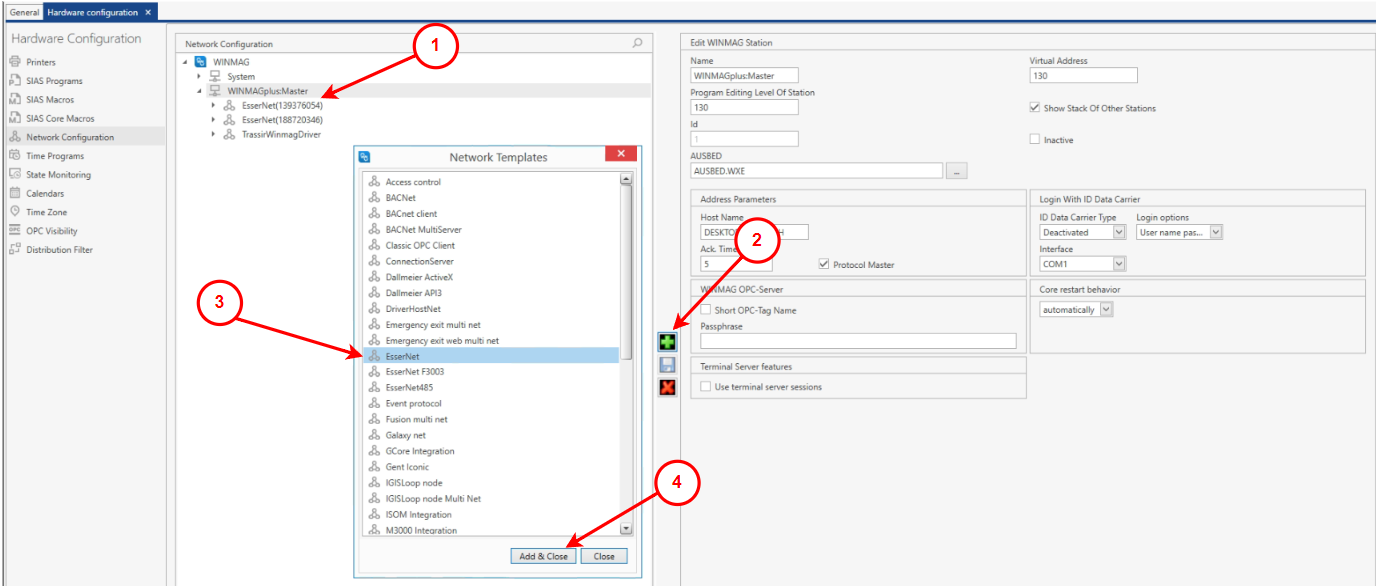The width and height of the screenshot is (1376, 586).
Task: Select the EsserNet template row
Action: (x=492, y=355)
